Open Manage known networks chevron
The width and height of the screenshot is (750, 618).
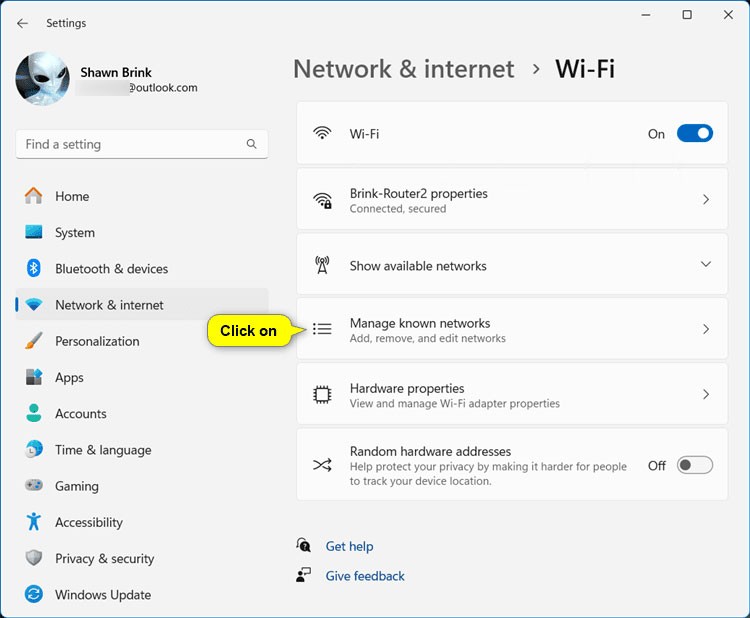pyautogui.click(x=706, y=329)
